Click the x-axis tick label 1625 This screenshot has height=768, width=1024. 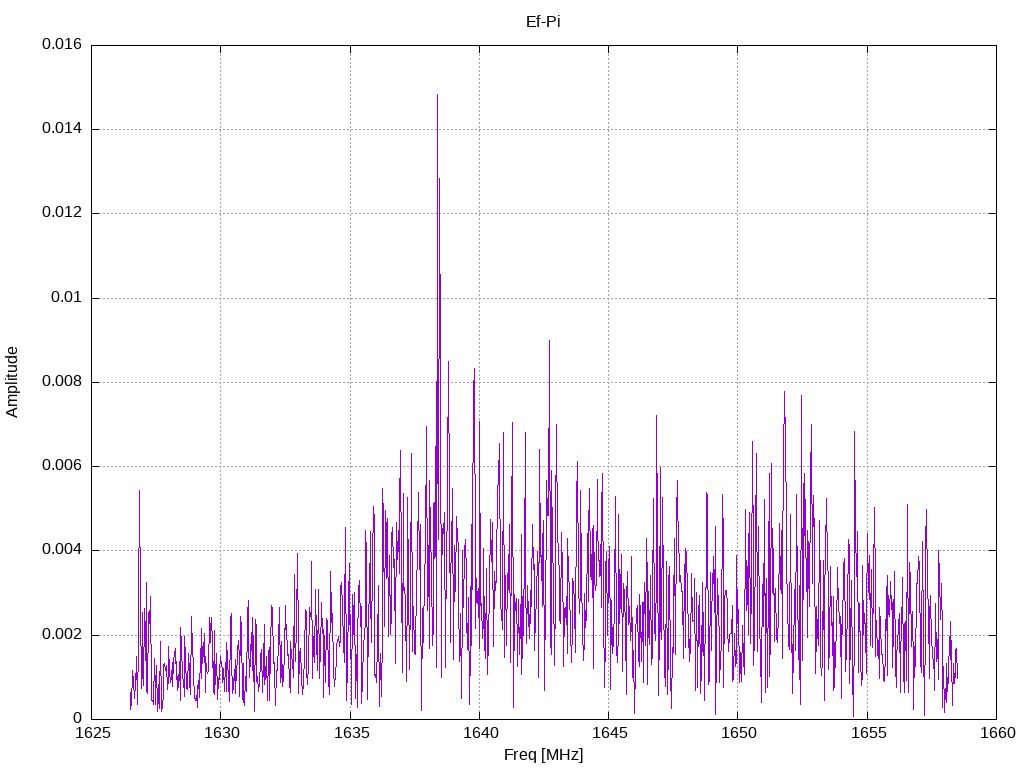pyautogui.click(x=93, y=733)
